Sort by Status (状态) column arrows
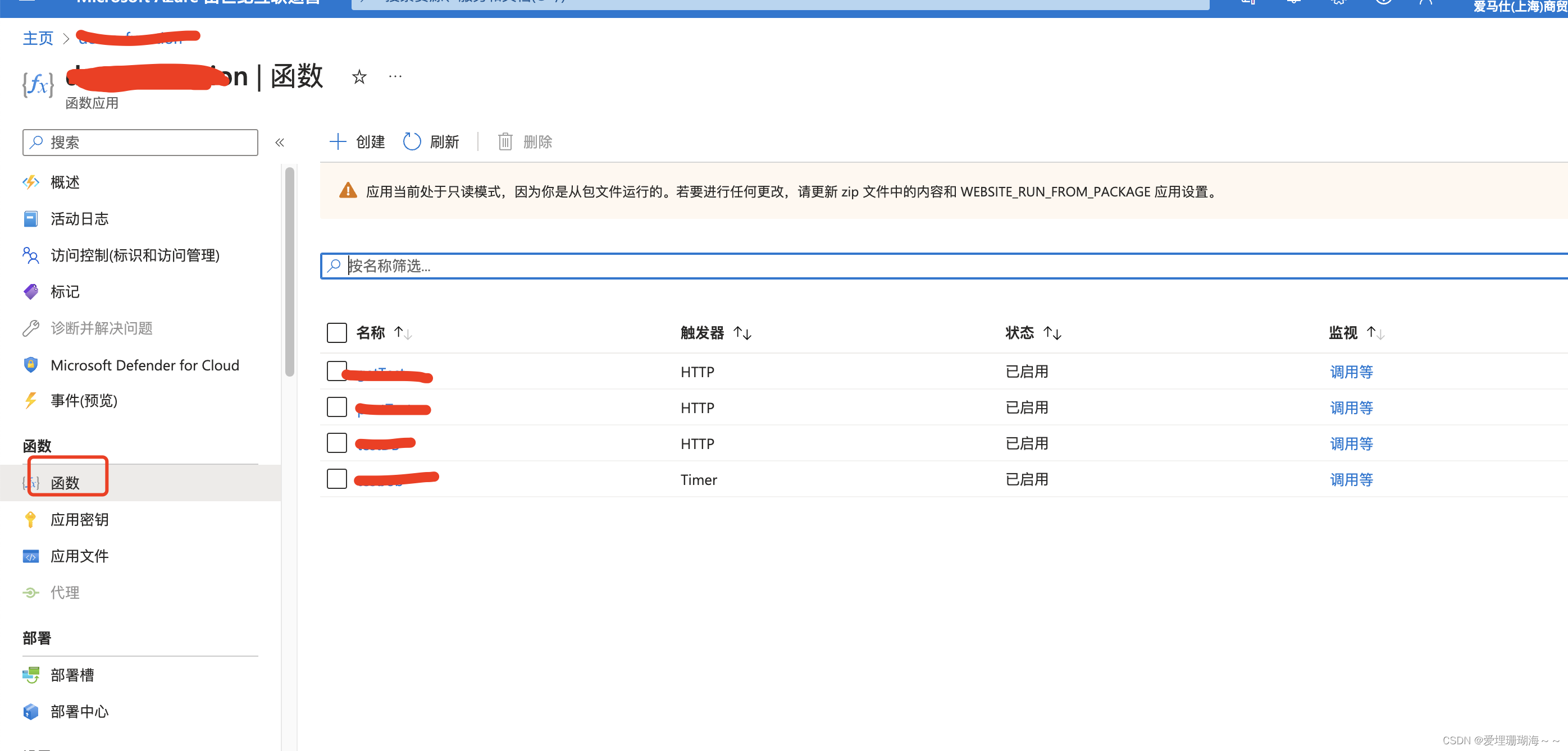Image resolution: width=1568 pixels, height=751 pixels. tap(1052, 333)
